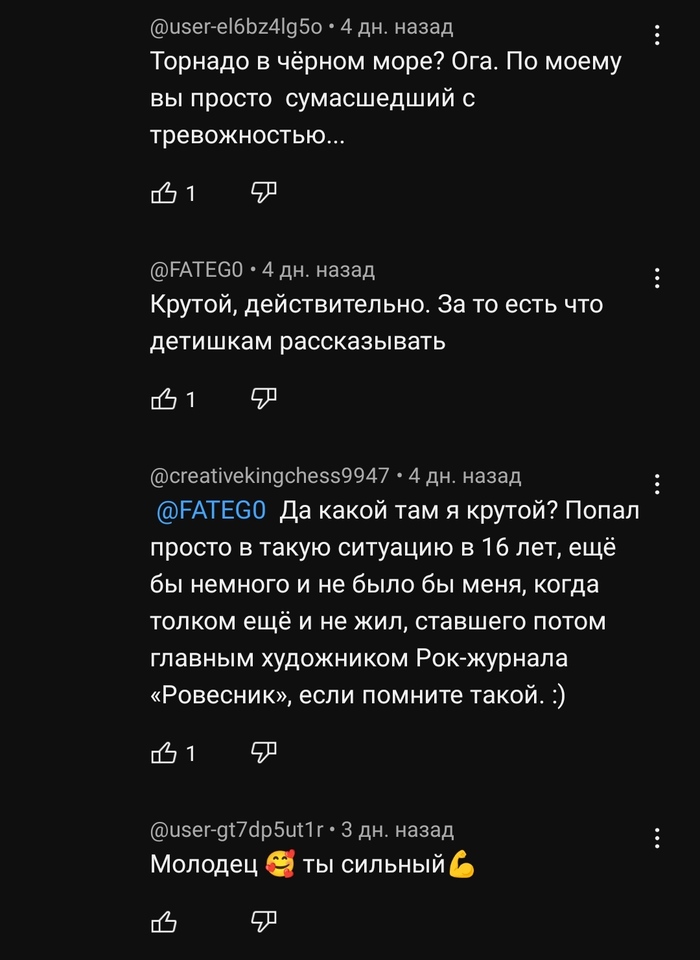700x960 pixels.
Task: Dislike FATEG0's Крутой comment
Action: click(263, 399)
